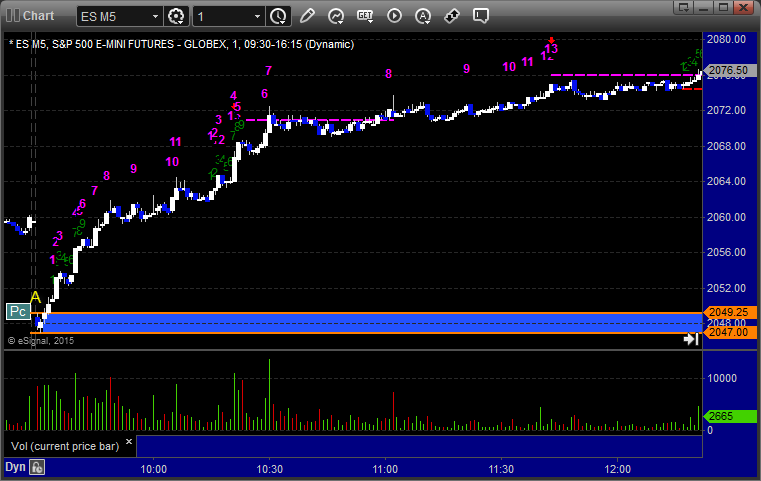Click the circled A alerts icon

(x=423, y=16)
